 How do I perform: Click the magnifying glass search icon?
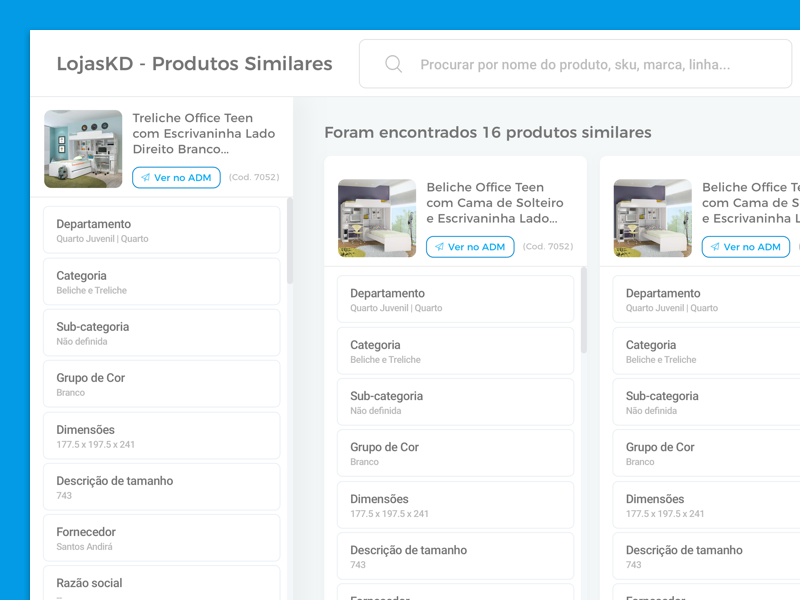(x=393, y=64)
